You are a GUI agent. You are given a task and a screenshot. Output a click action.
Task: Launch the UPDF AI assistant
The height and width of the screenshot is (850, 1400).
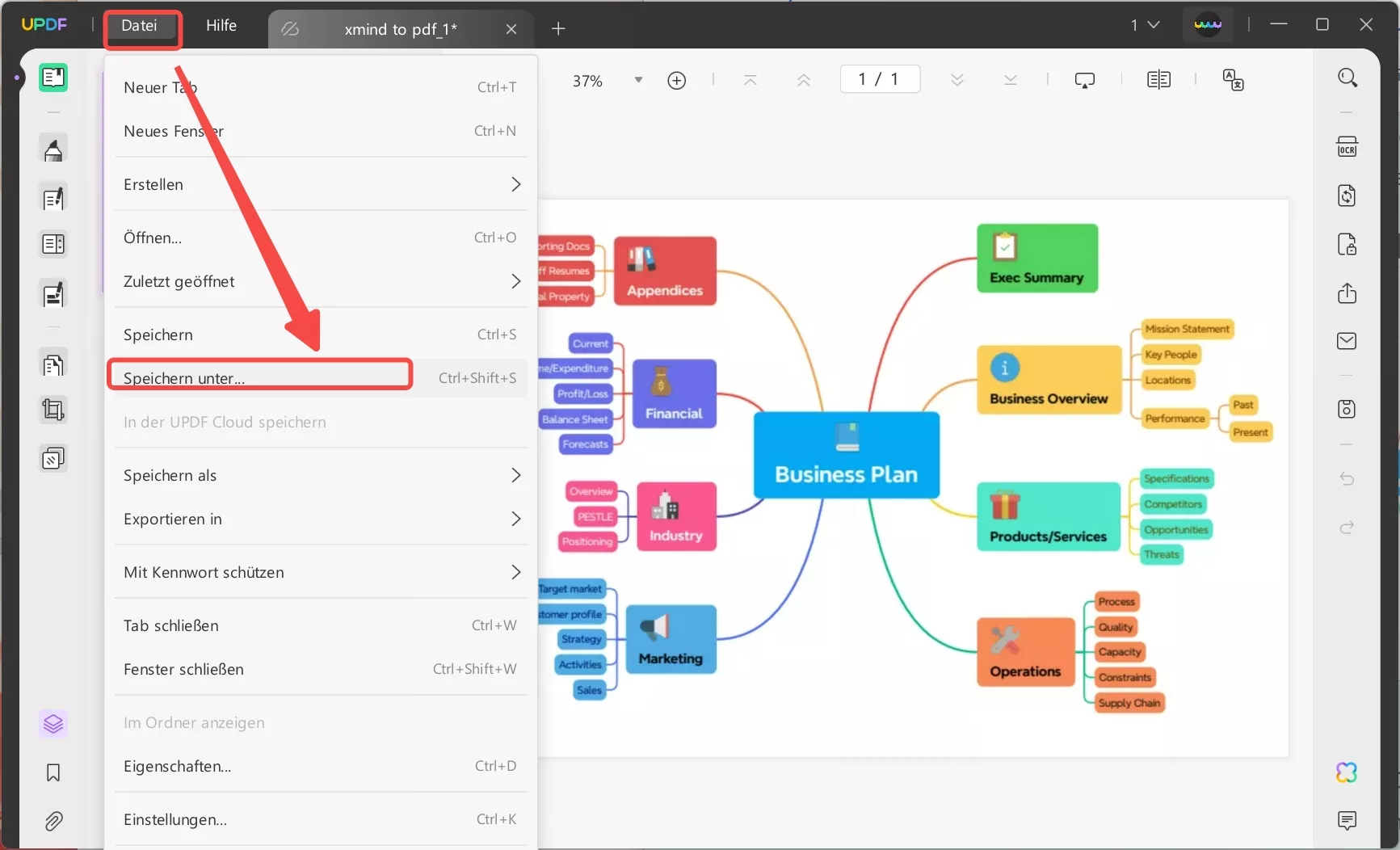point(1347,772)
